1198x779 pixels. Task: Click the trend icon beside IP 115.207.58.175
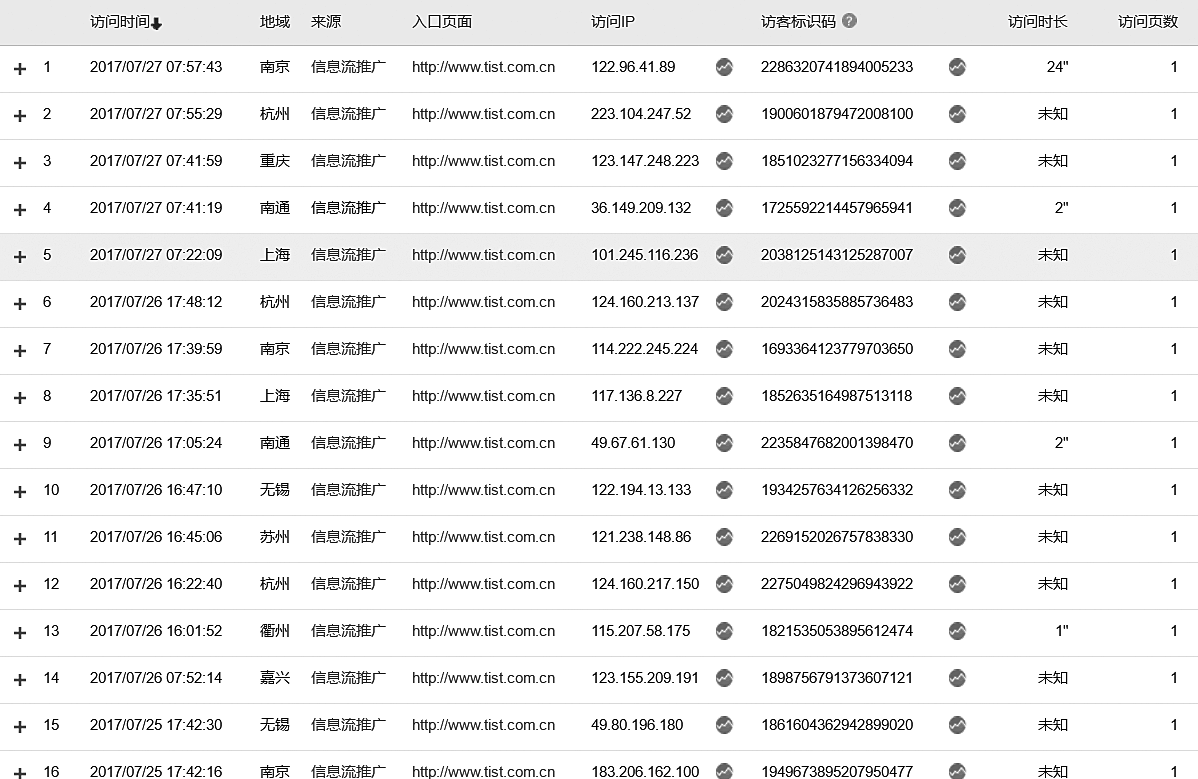(724, 631)
